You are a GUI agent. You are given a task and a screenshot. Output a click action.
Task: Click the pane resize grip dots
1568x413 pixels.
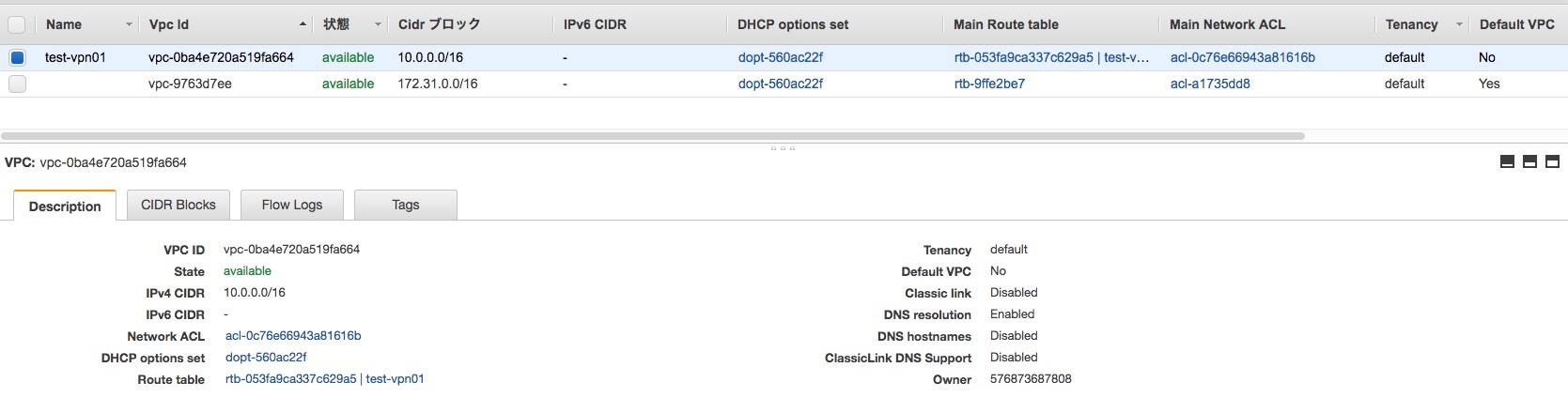click(783, 148)
